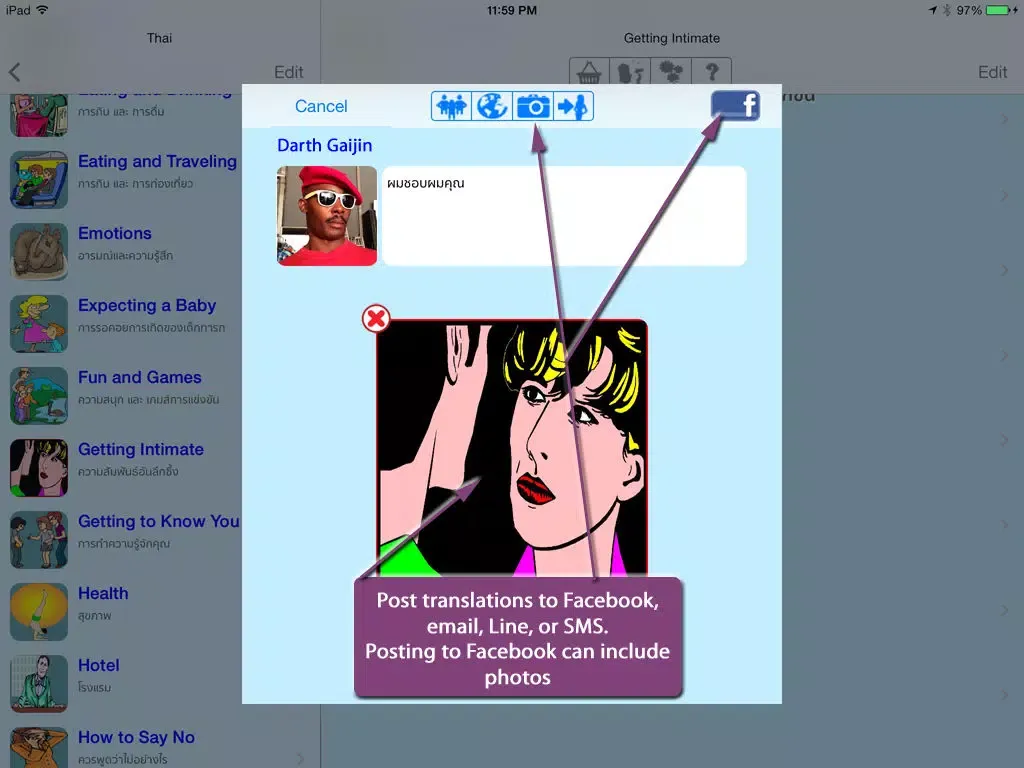1024x768 pixels.
Task: Select the globe icon in dialog toolbar
Action: [492, 106]
